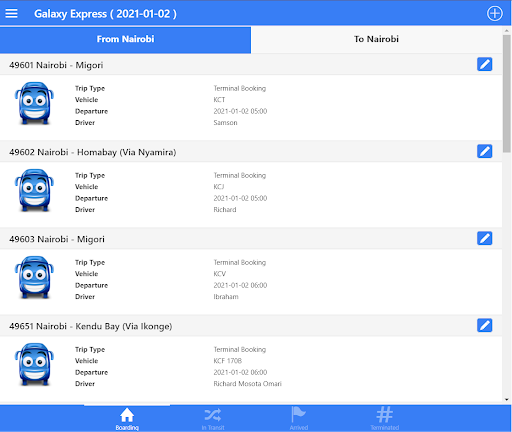Click the 49602 Nairobi - Homabay header

pyautogui.click(x=93, y=152)
